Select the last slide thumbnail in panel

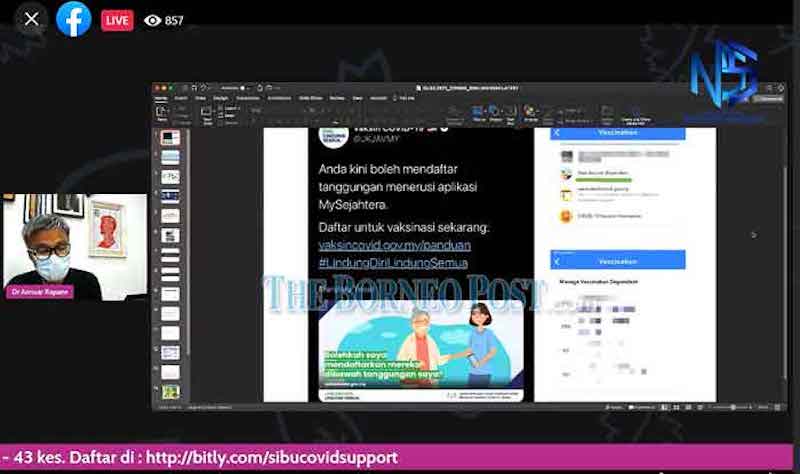170,392
